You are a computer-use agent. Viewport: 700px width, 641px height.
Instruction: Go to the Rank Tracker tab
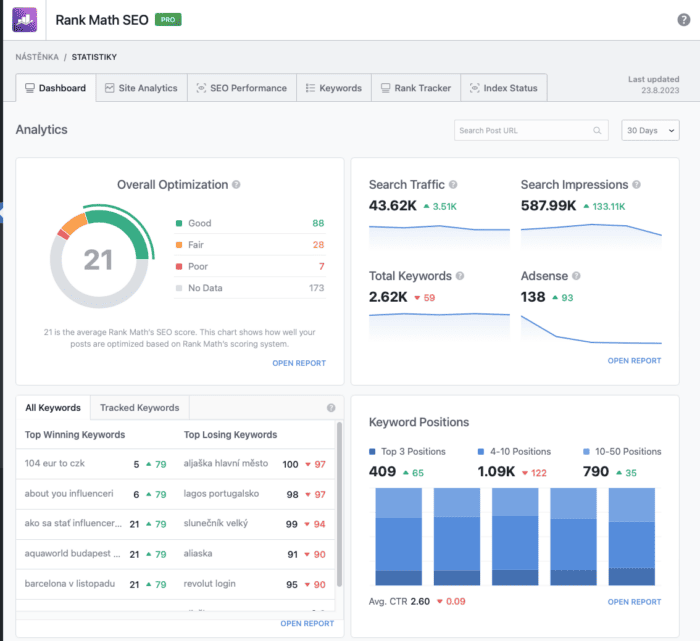415,88
